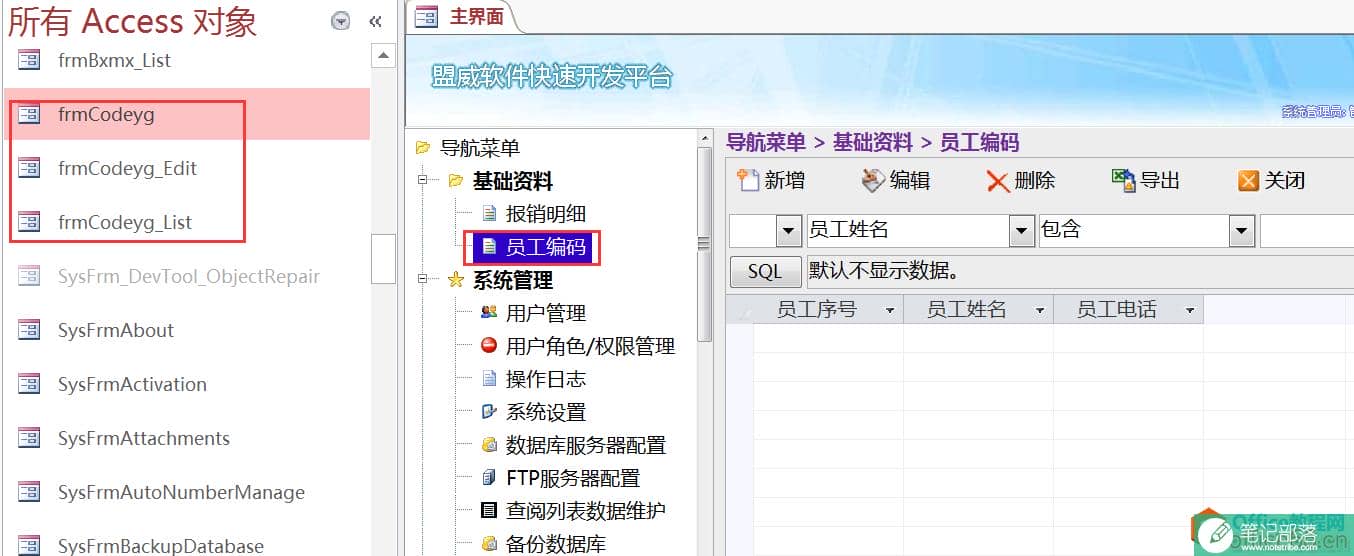1354x556 pixels.
Task: Click the 导出 export icon
Action: 1124,180
